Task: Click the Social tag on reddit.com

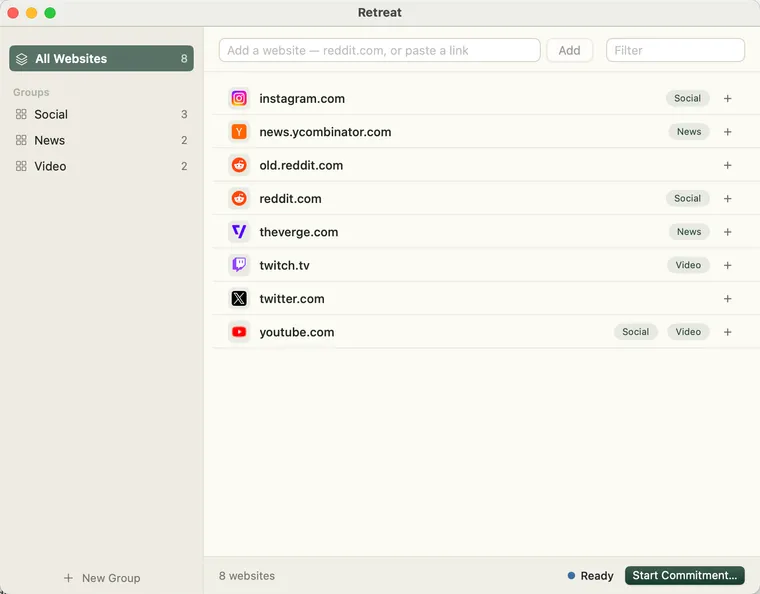Action: 687,199
